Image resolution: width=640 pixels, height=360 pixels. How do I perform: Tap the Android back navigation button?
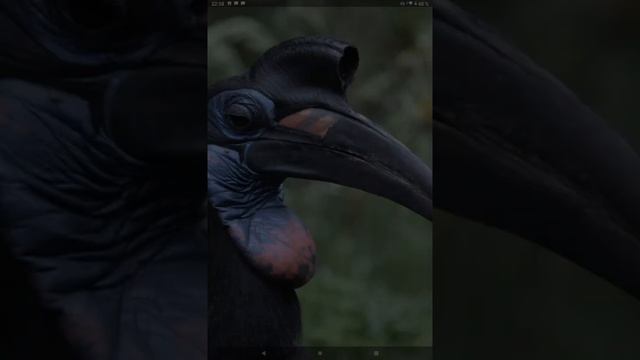click(x=264, y=353)
